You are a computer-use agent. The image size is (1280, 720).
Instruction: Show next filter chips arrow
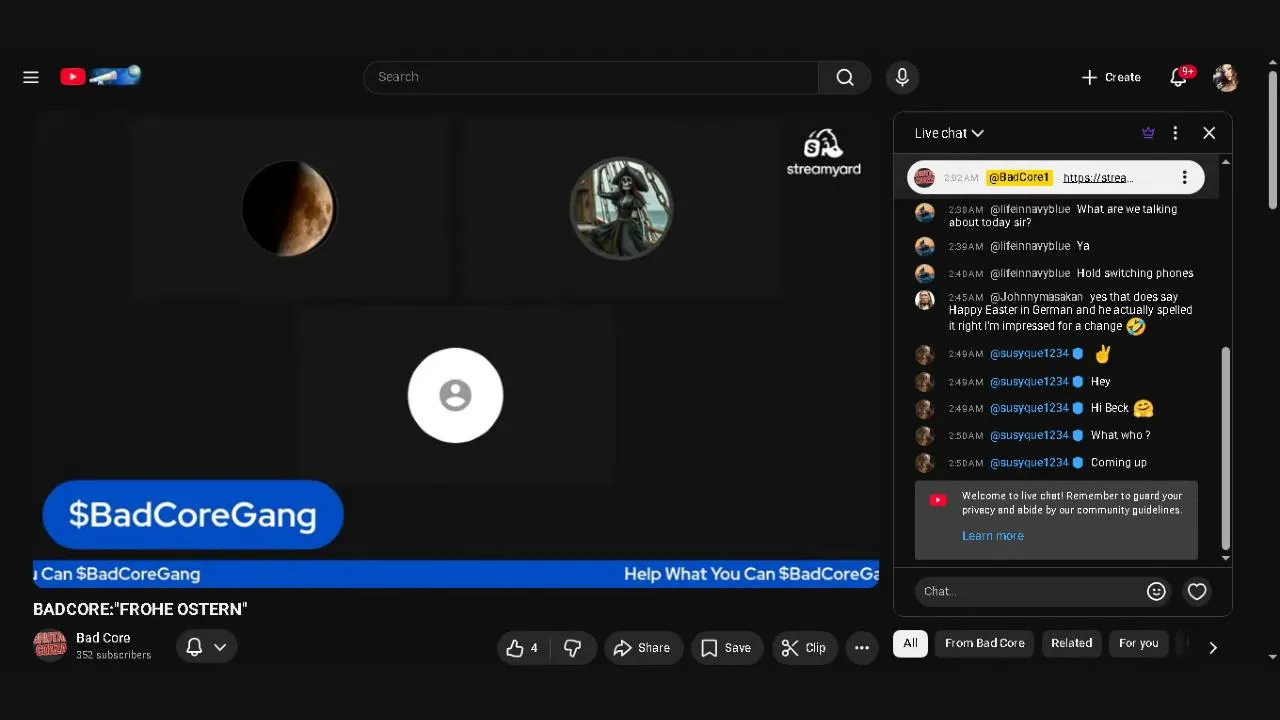[x=1213, y=648]
